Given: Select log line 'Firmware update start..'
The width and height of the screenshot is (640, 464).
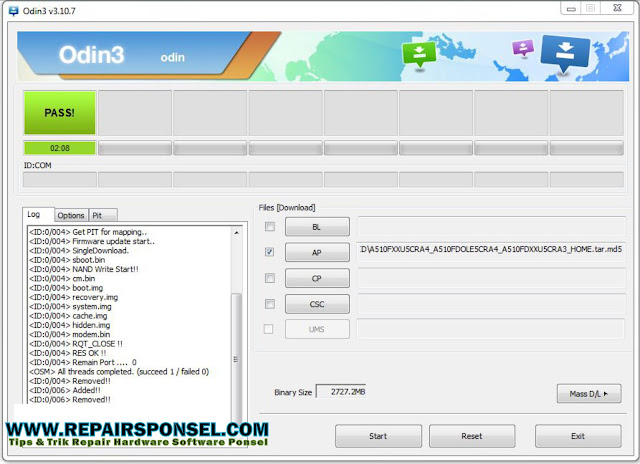Looking at the screenshot, I should point(92,241).
